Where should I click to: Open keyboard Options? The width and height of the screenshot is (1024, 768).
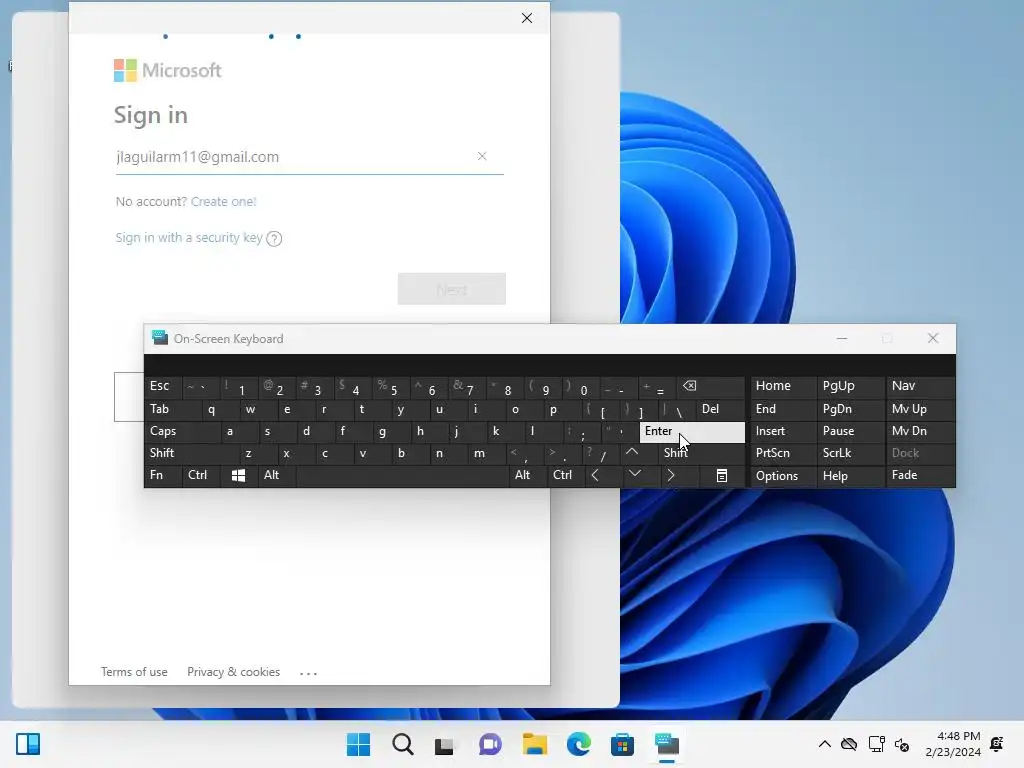click(782, 475)
